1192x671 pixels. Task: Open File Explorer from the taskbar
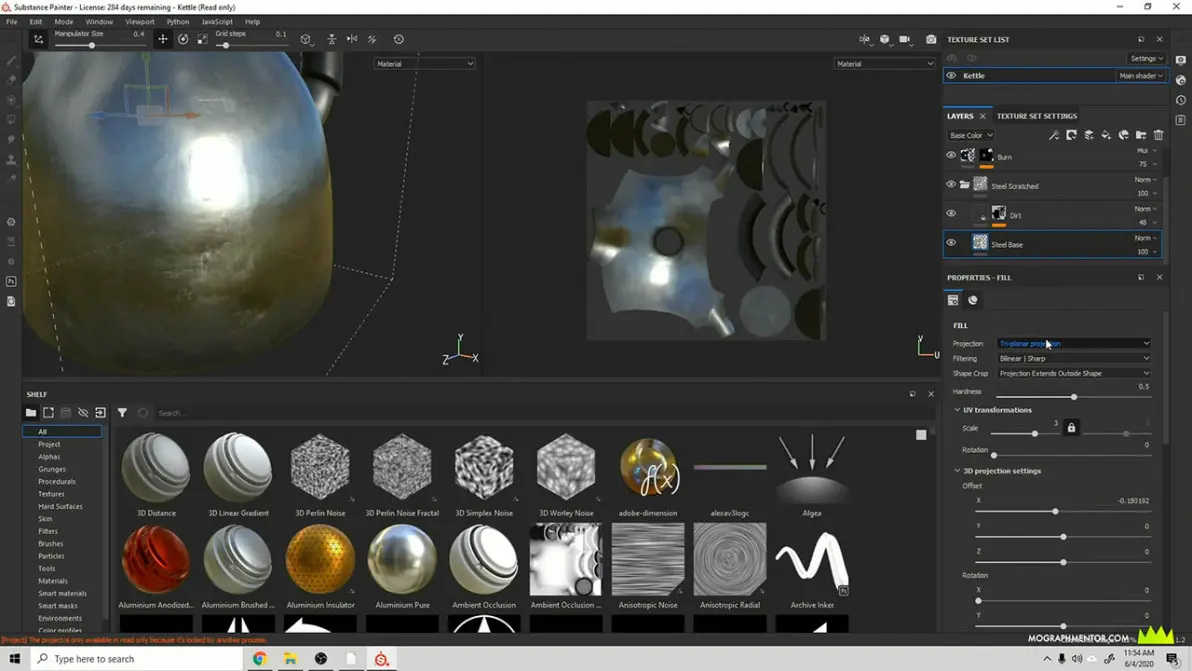(x=290, y=659)
